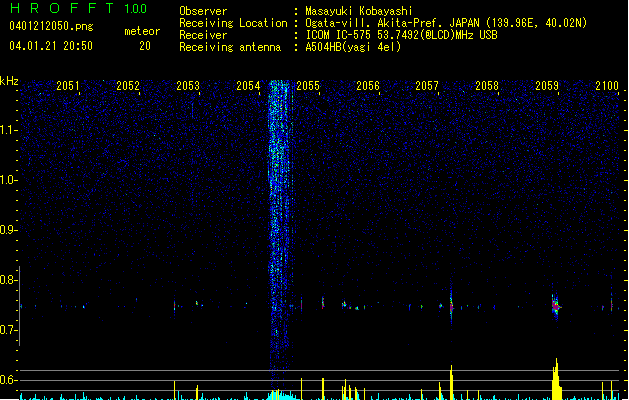Screen dimensions: 629x400
Task: Click the 2057 time marker
Action: point(427,86)
